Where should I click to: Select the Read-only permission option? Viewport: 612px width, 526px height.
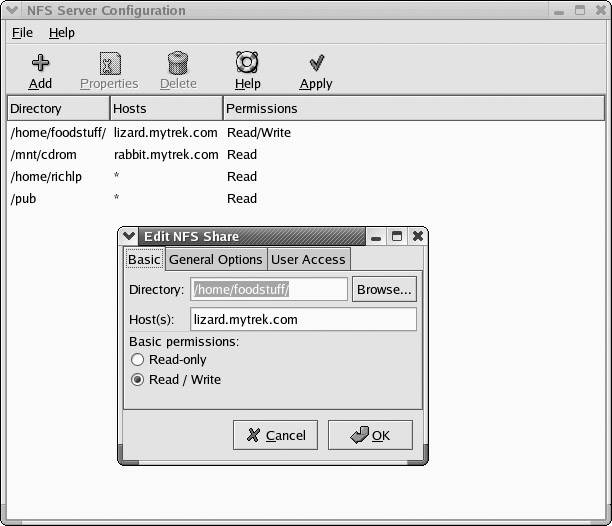[x=138, y=359]
